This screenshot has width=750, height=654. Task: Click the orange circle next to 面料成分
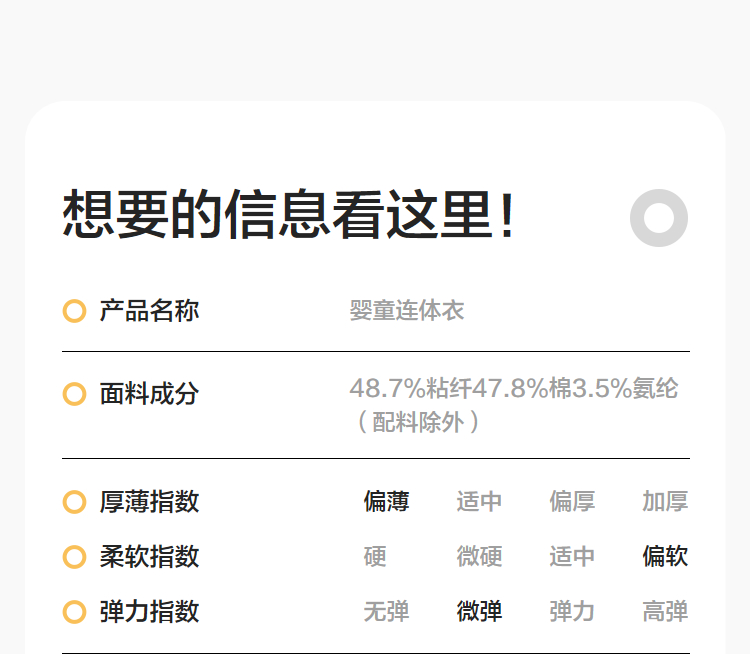75,394
